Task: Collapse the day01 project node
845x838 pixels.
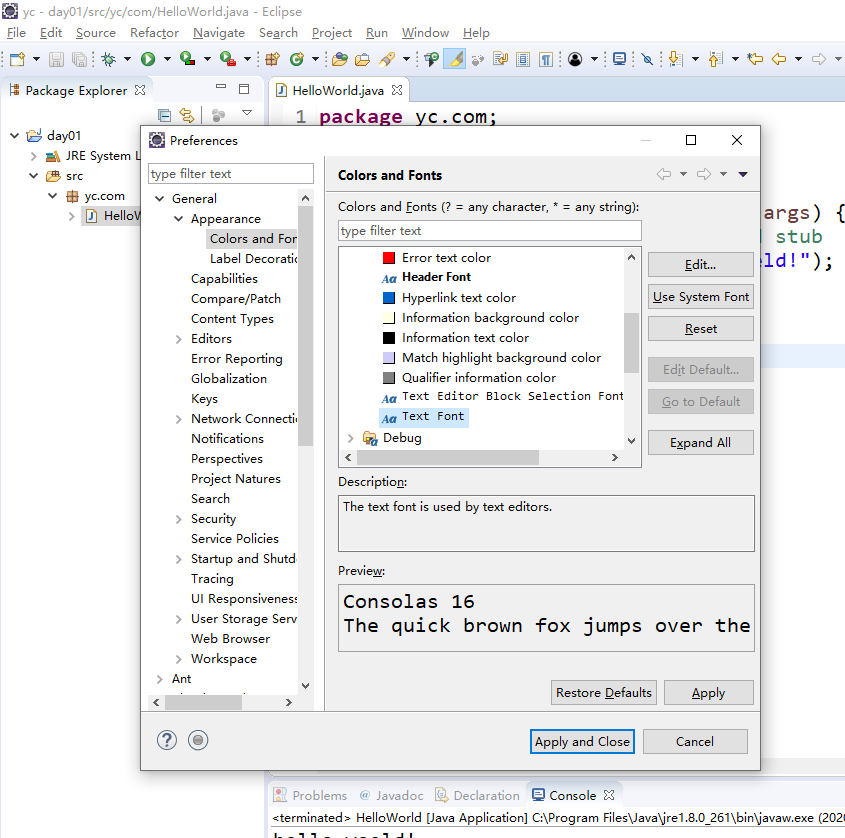Action: tap(15, 135)
